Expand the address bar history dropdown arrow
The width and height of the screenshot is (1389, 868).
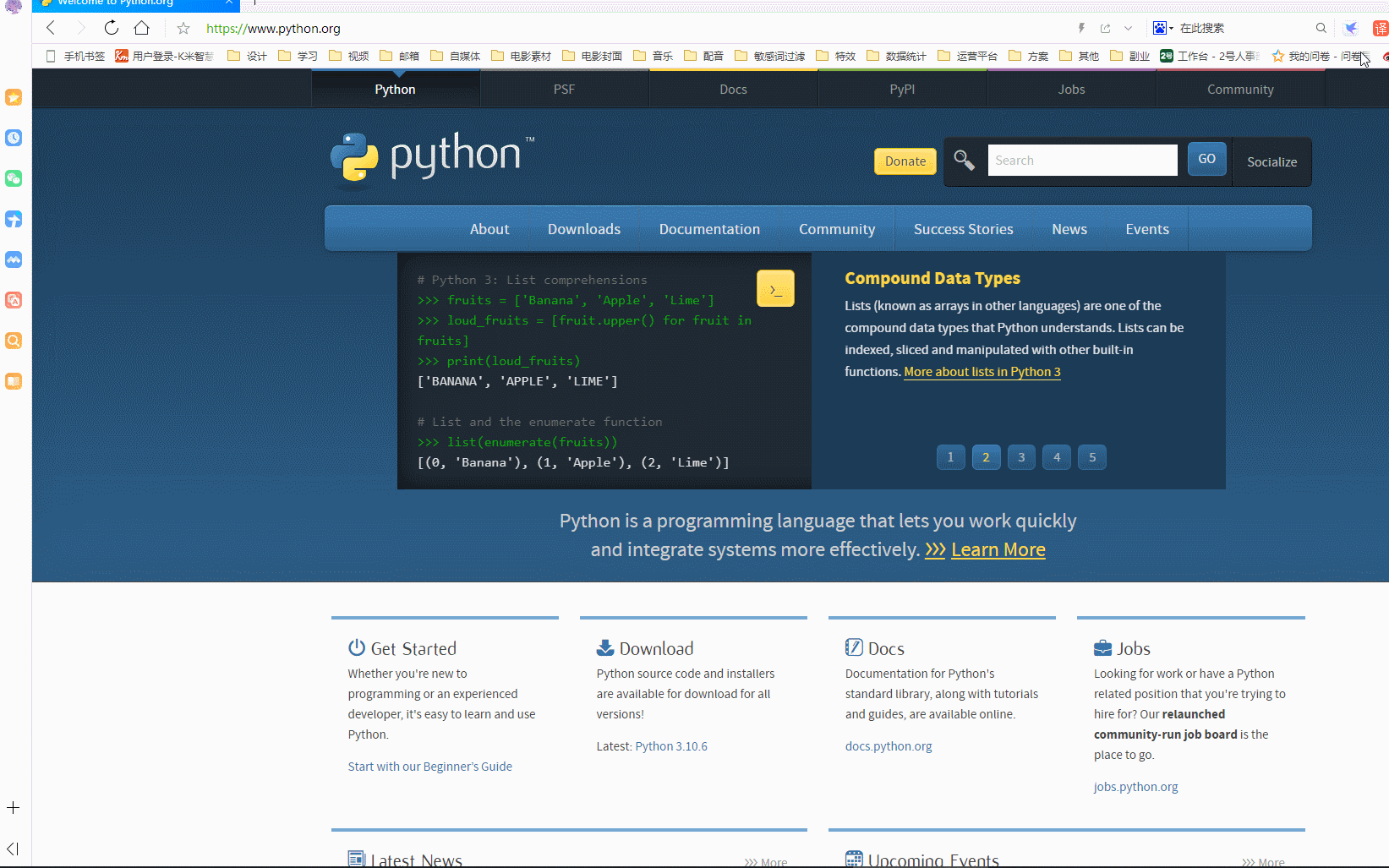pos(1128,28)
